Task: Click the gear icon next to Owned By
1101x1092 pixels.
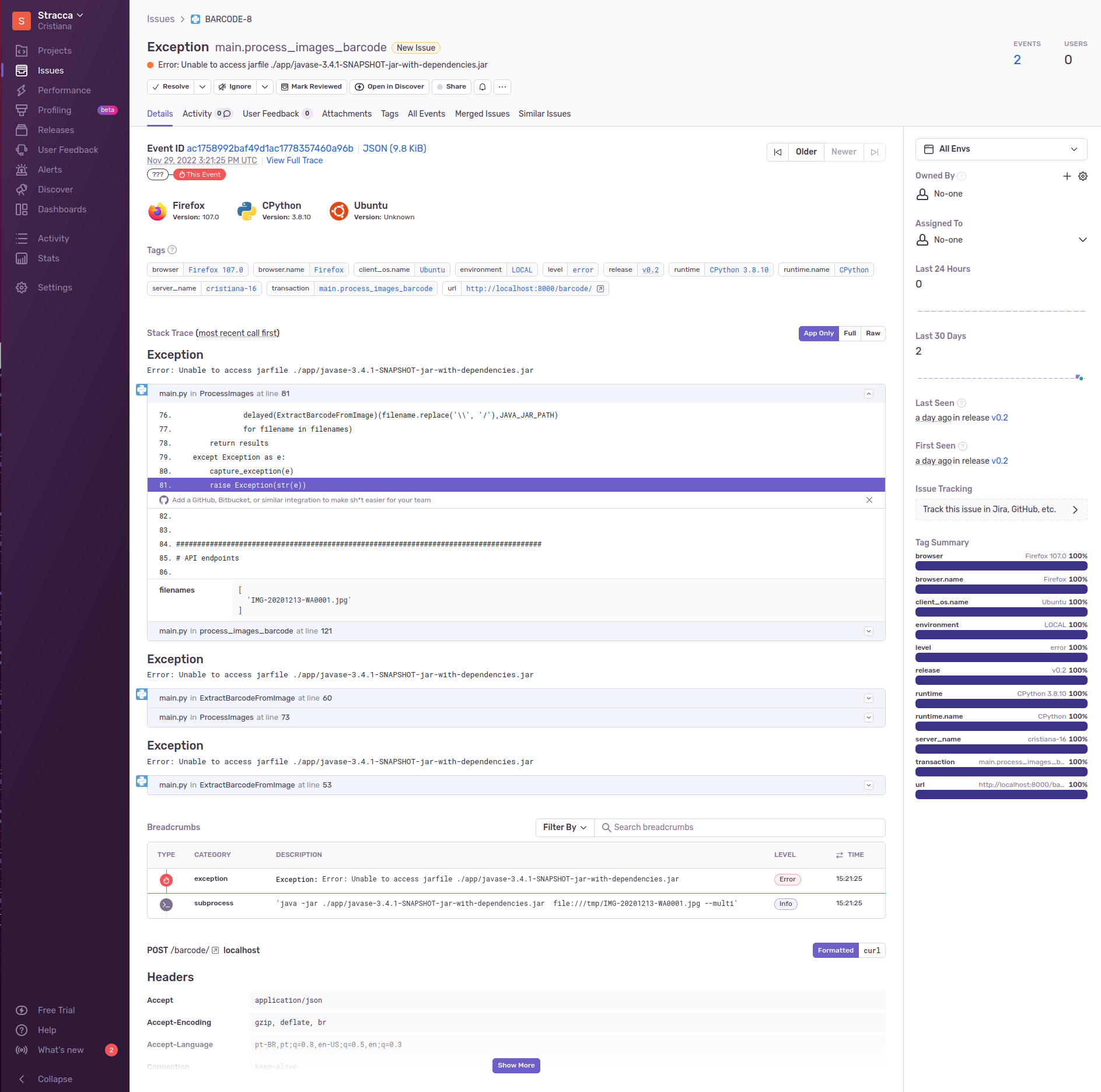Action: (x=1083, y=176)
